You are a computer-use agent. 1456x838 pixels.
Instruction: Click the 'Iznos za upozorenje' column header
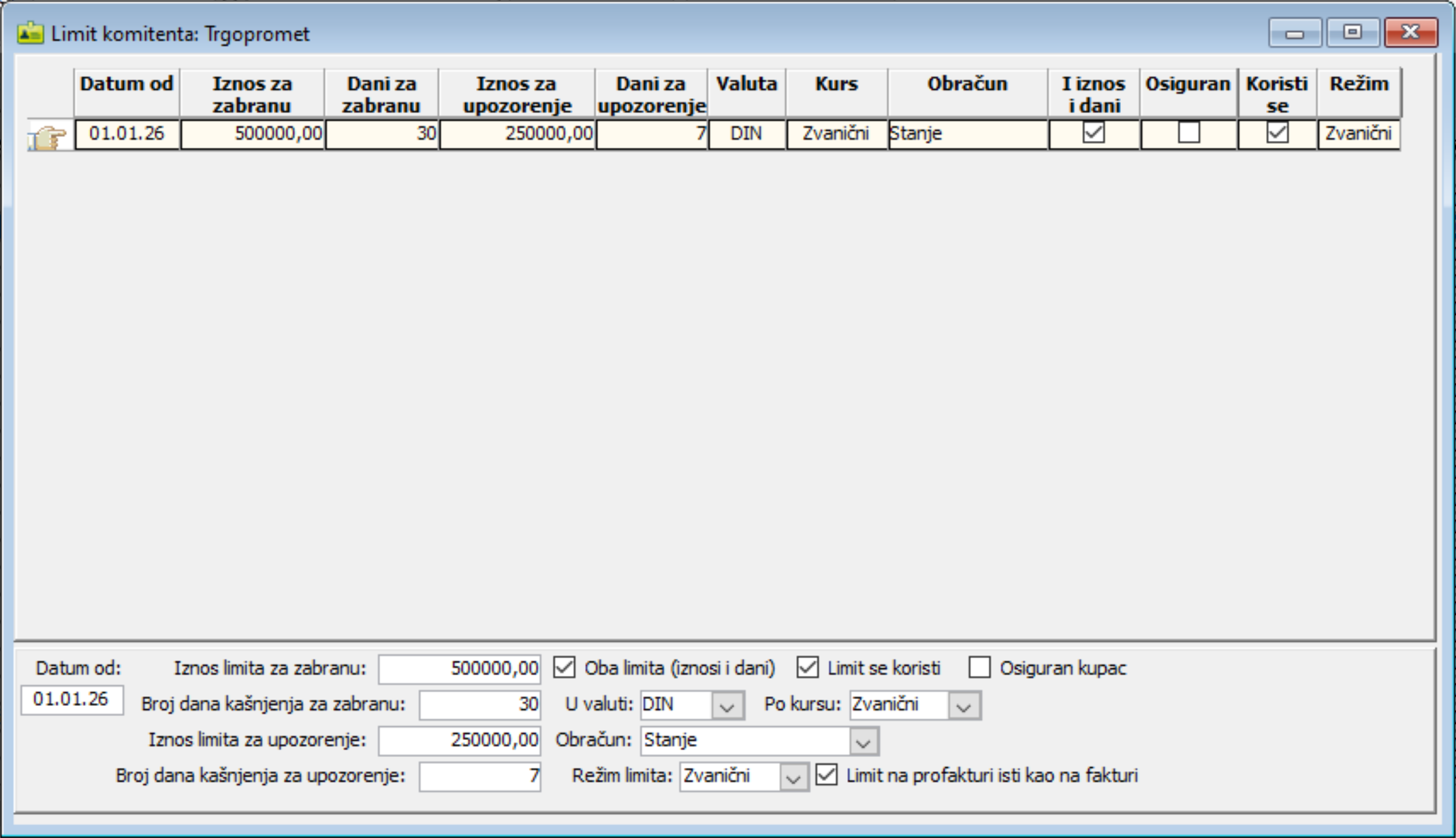pyautogui.click(x=517, y=93)
